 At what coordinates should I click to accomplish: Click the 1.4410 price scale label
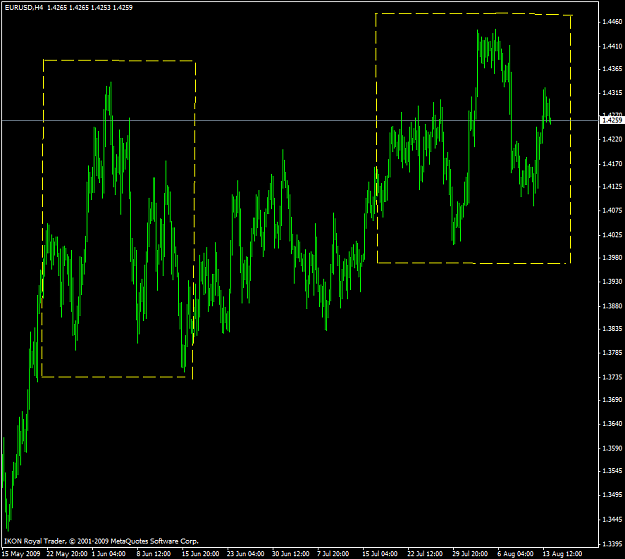click(x=612, y=46)
